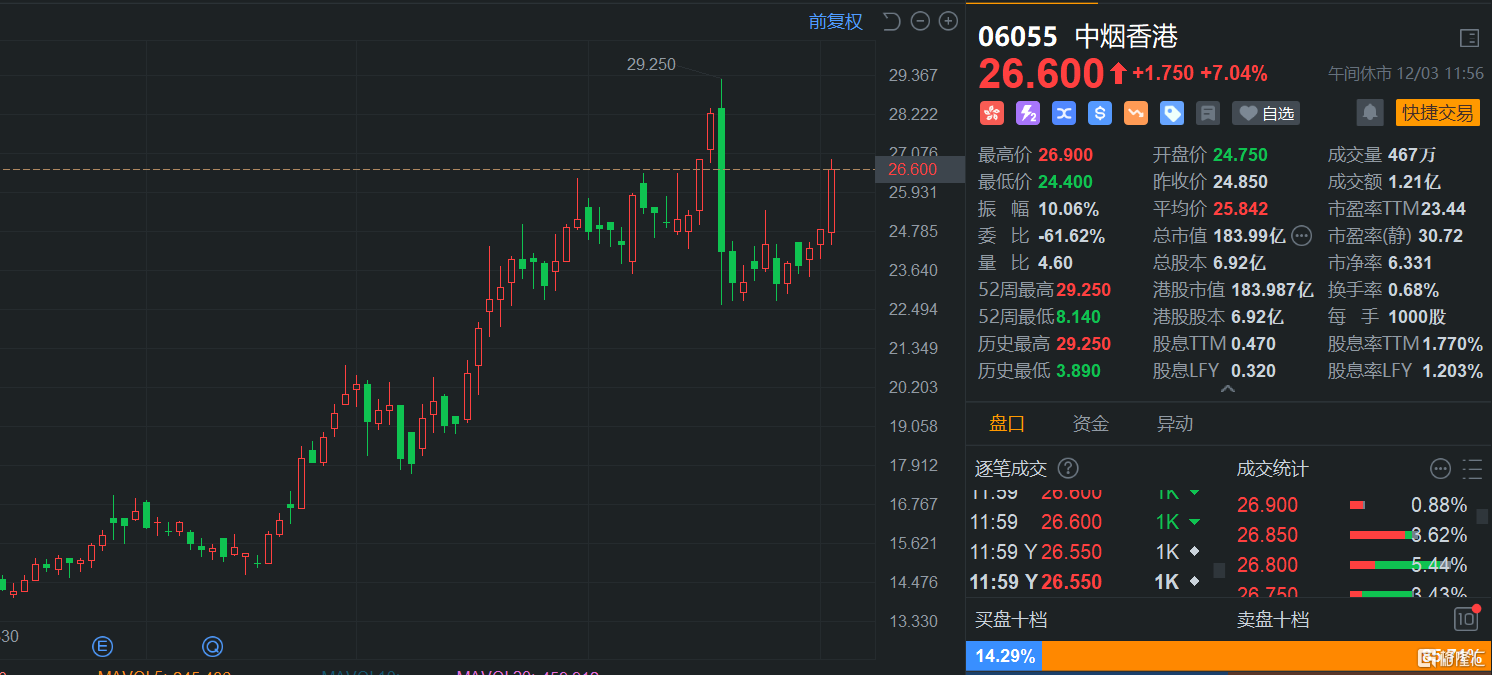Click the 14.29% buy ratio bar
This screenshot has width=1492, height=675.
pyautogui.click(x=1004, y=657)
